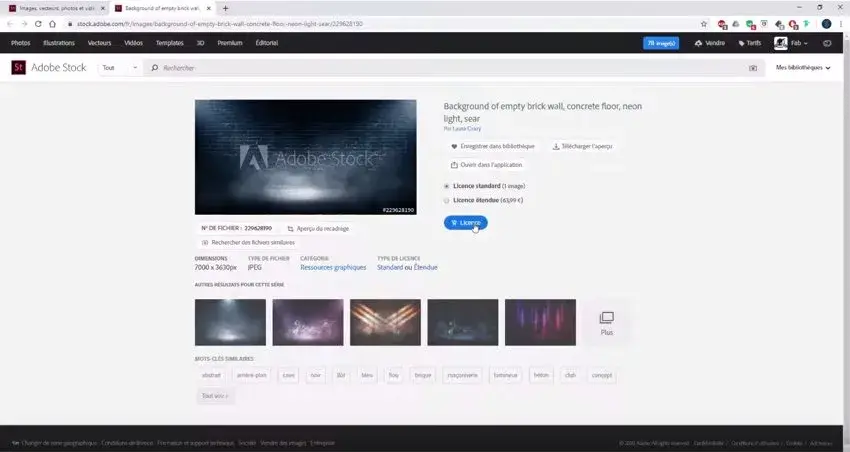
Task: Bookmark page with star icon
Action: tap(704, 24)
